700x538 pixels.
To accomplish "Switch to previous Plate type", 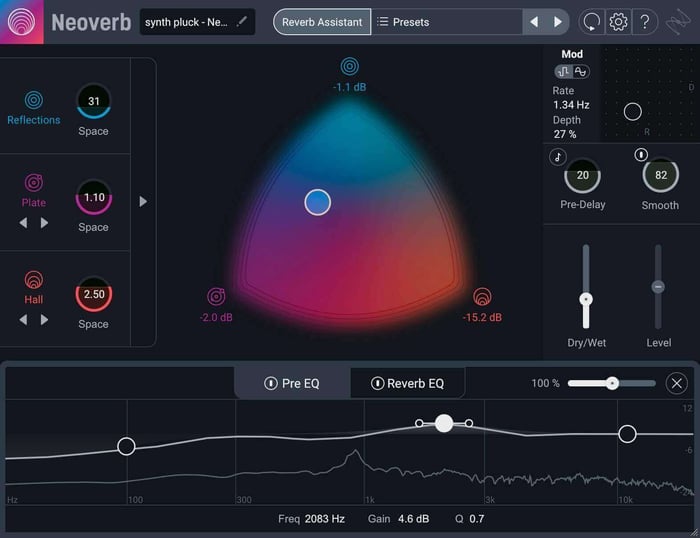I will 23,222.
